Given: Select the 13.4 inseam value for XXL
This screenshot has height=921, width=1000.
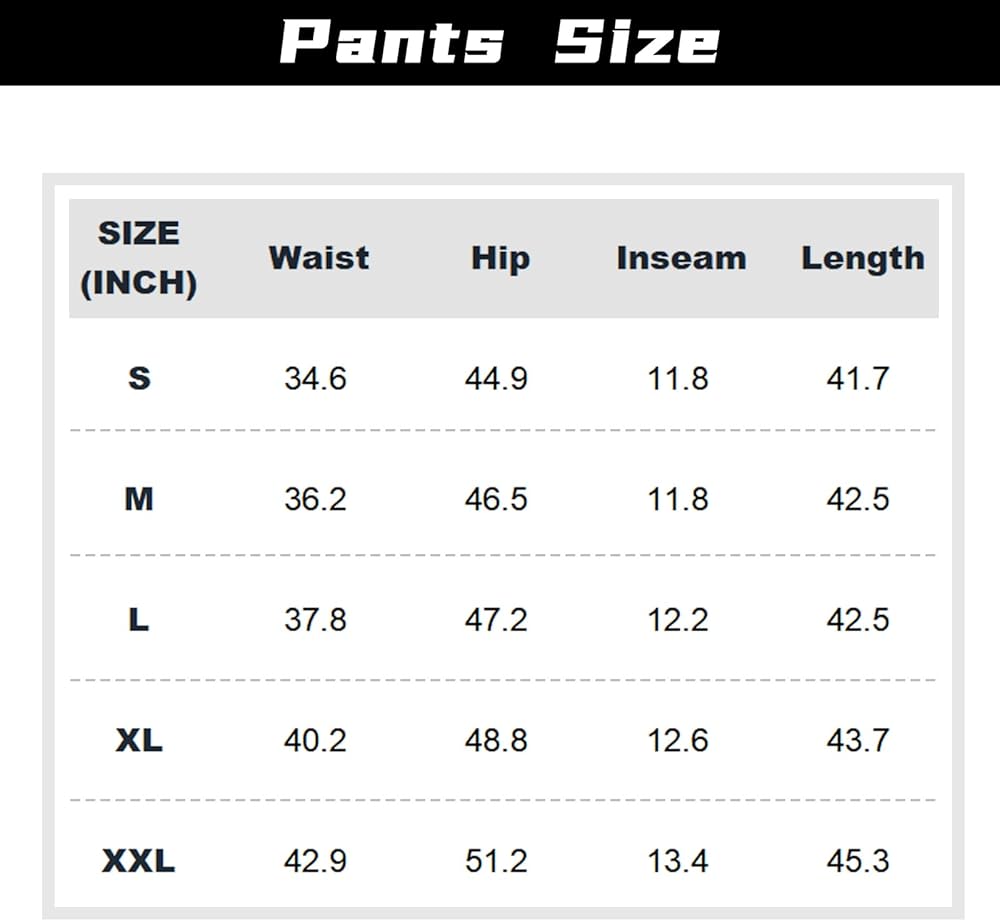Looking at the screenshot, I should tap(678, 861).
